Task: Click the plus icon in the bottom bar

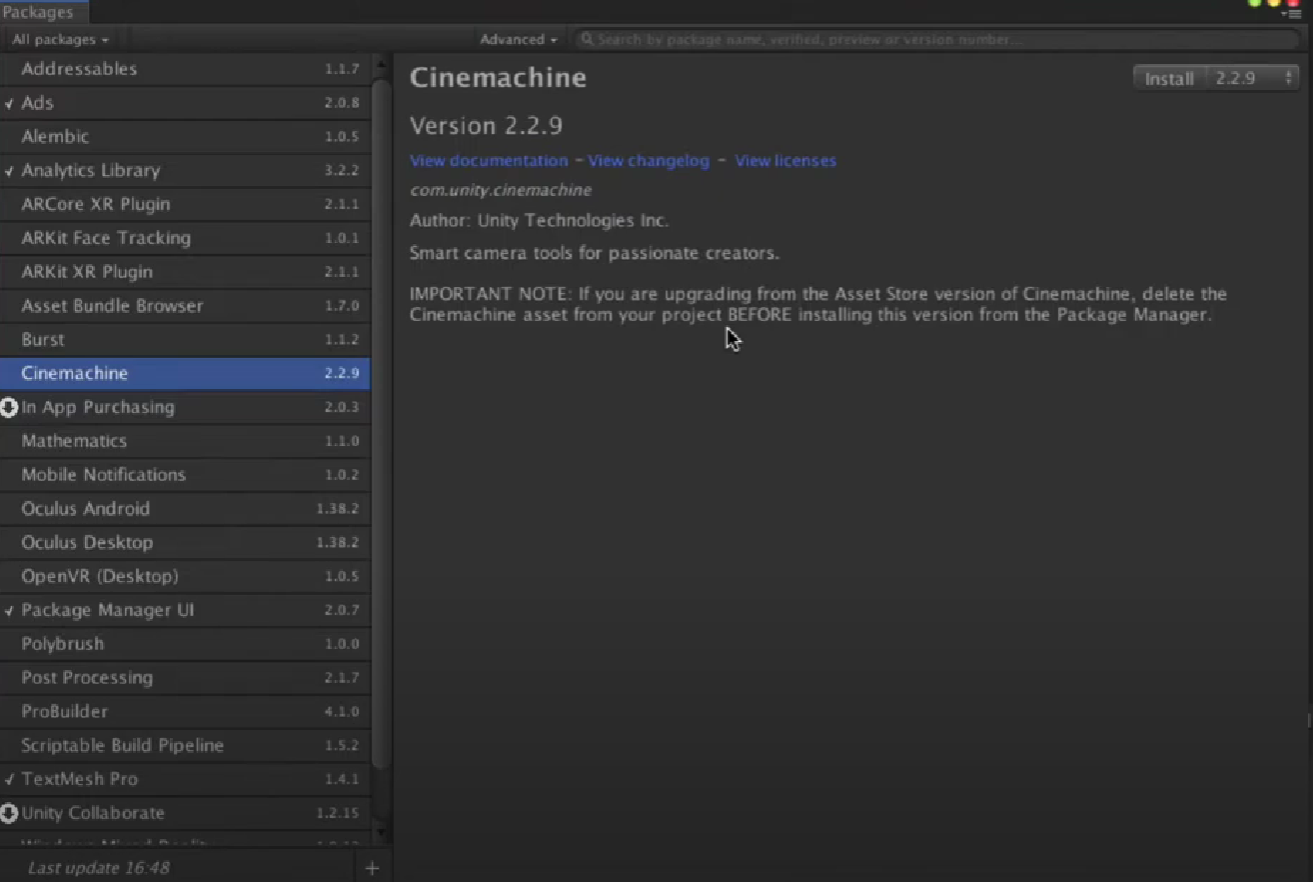Action: click(x=372, y=868)
